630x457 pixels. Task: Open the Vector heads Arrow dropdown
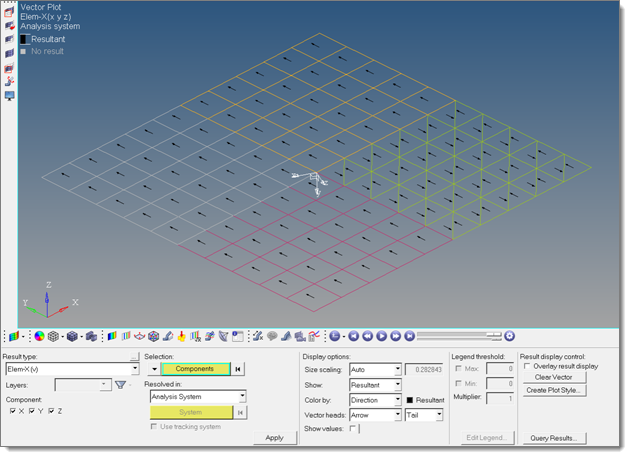(397, 414)
